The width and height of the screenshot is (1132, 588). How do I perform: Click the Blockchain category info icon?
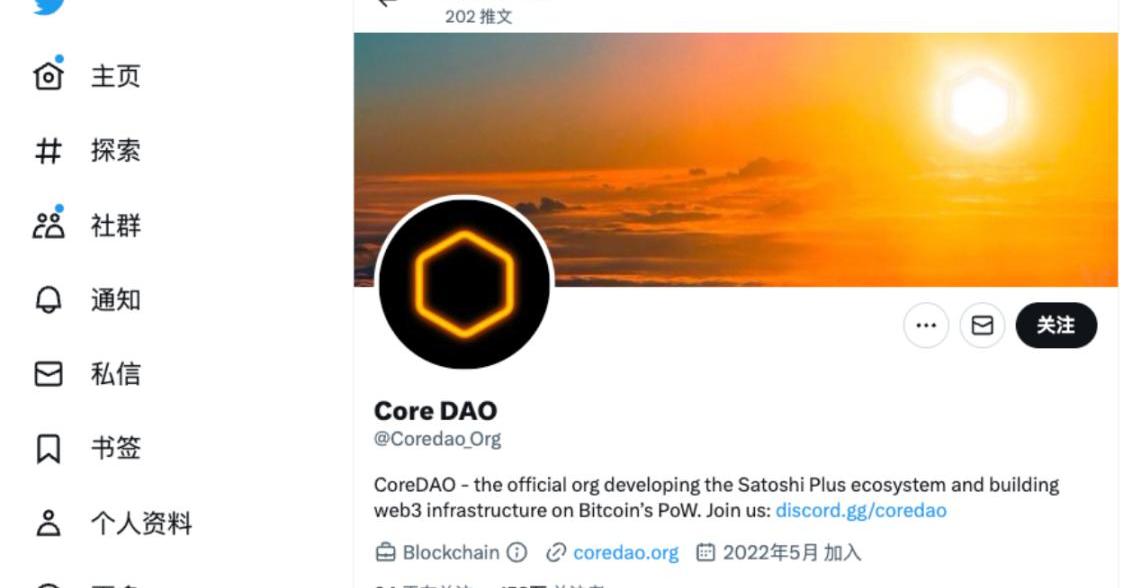pyautogui.click(x=517, y=553)
